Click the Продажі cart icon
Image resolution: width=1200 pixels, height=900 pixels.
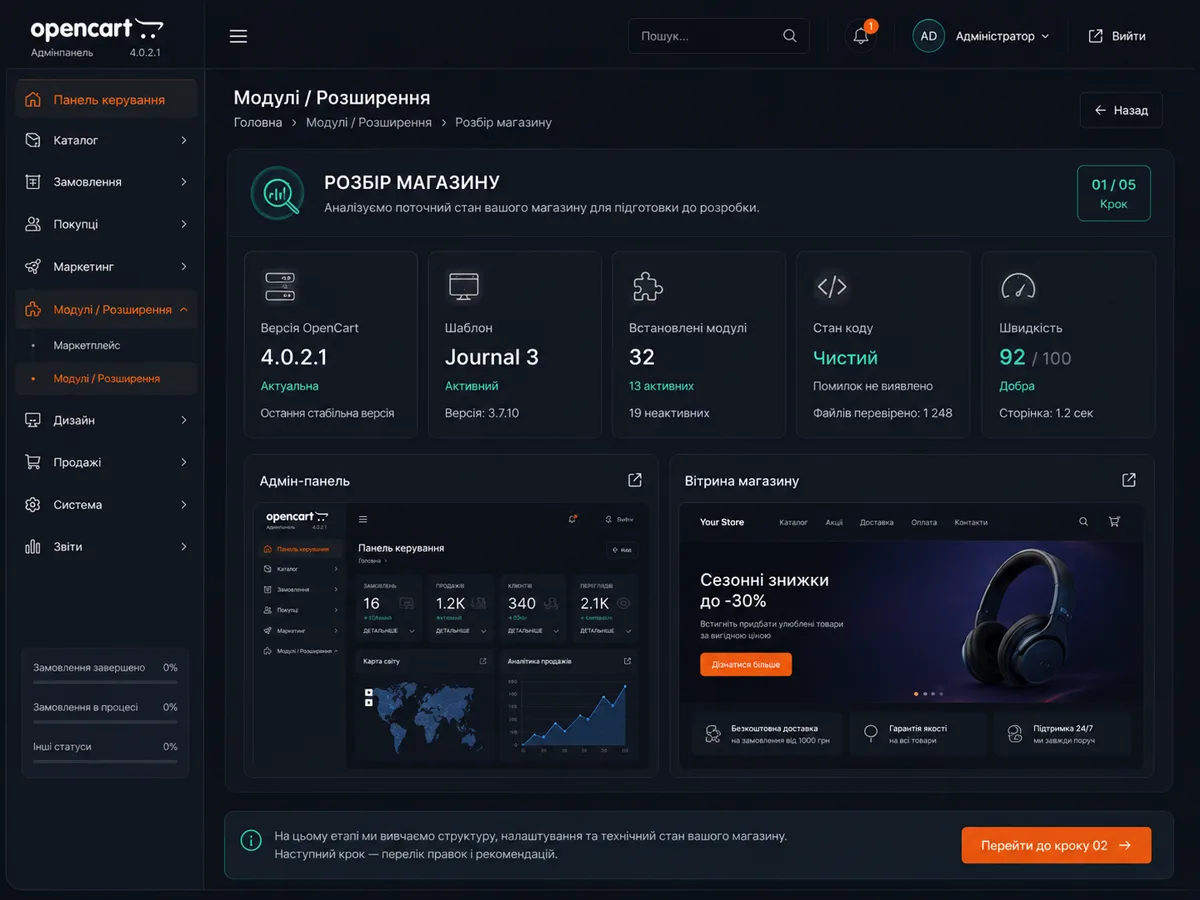click(33, 462)
